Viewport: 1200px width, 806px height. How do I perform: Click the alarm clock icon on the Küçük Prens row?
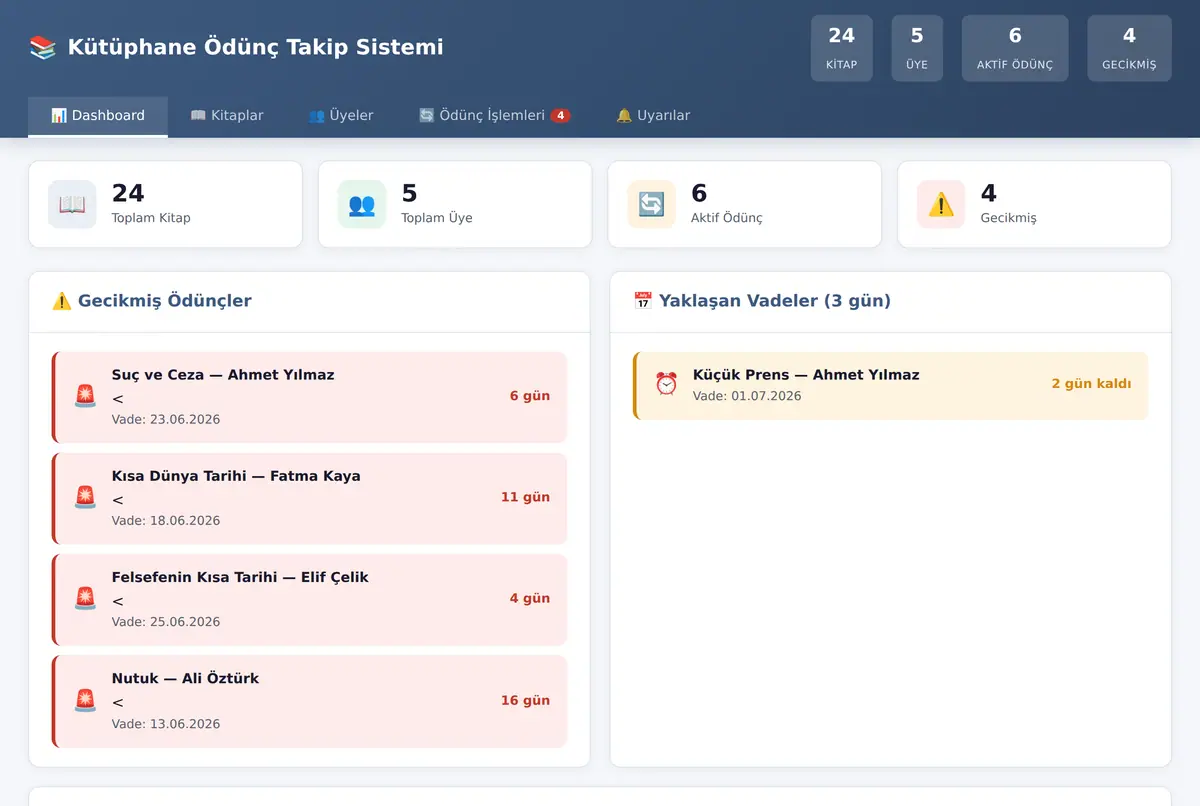pos(666,384)
